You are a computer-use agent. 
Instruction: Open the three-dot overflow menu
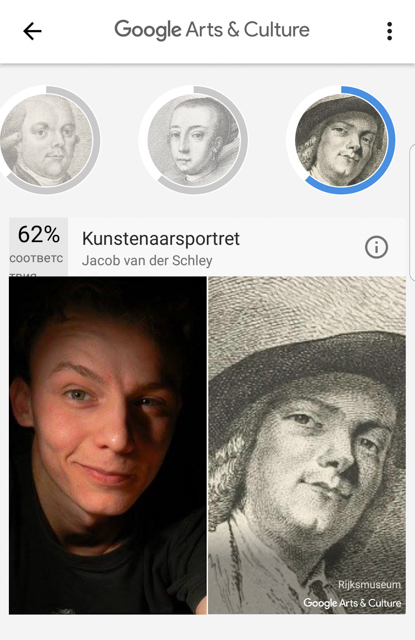(389, 31)
